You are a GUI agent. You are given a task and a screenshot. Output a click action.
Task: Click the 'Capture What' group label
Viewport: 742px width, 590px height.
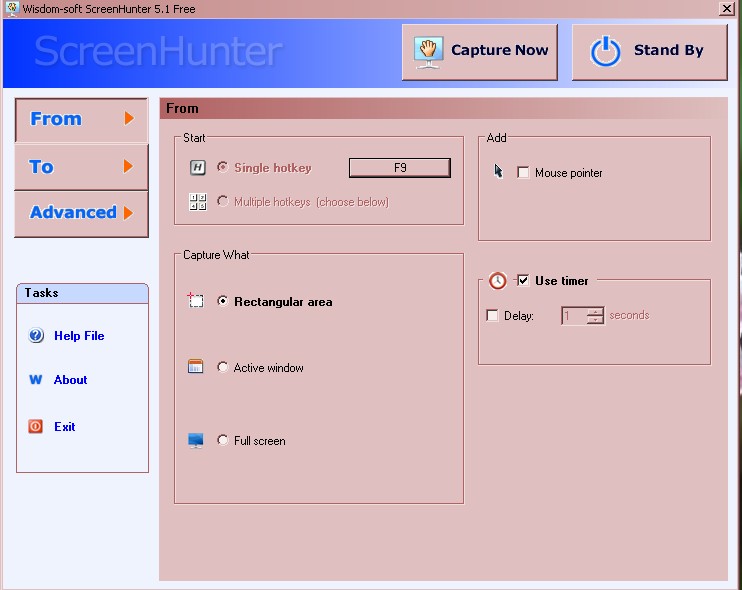pos(216,255)
